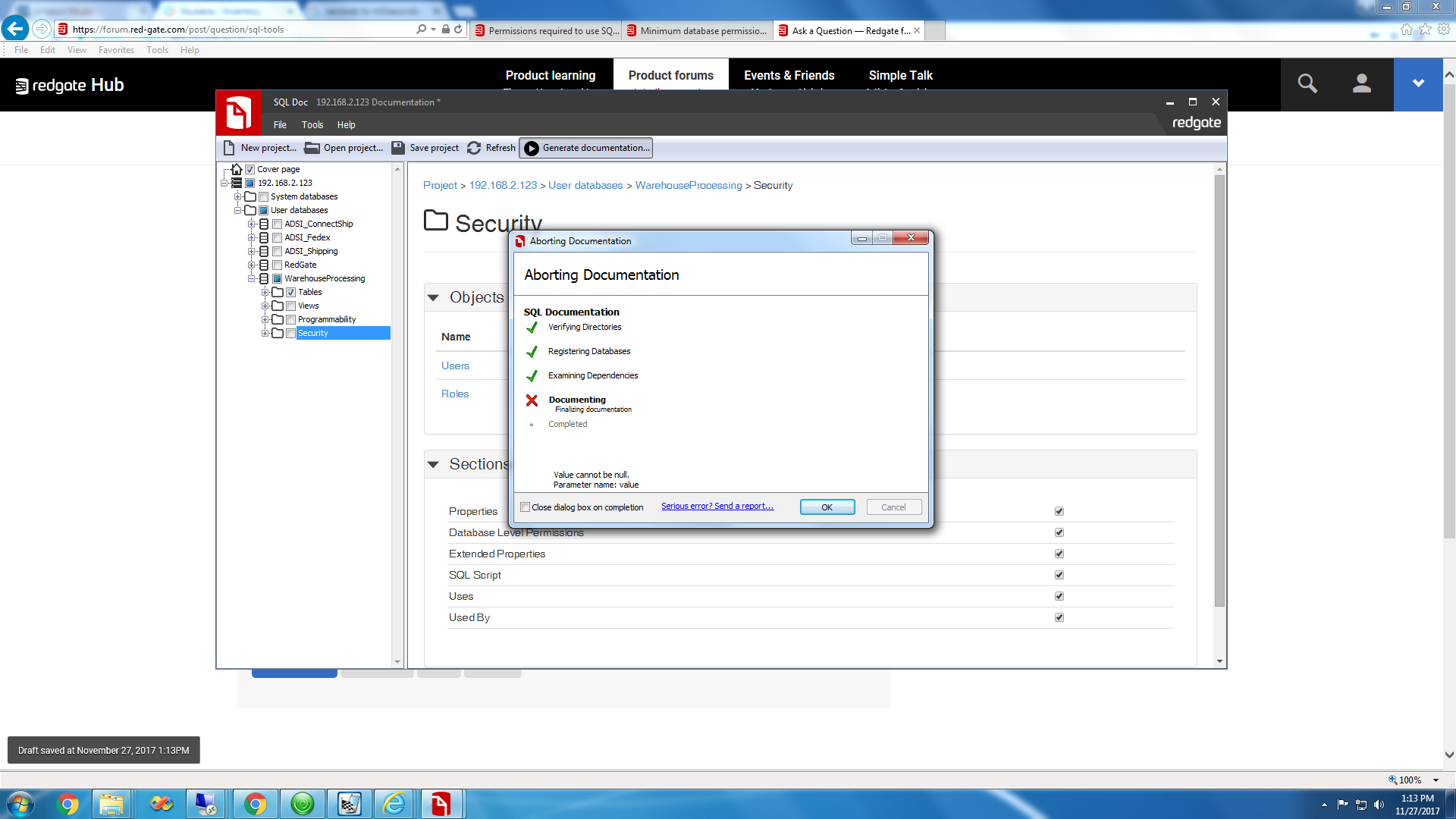Click the 192.168.2.123 server icon in tree
Viewport: 1456px width, 819px height.
click(237, 183)
